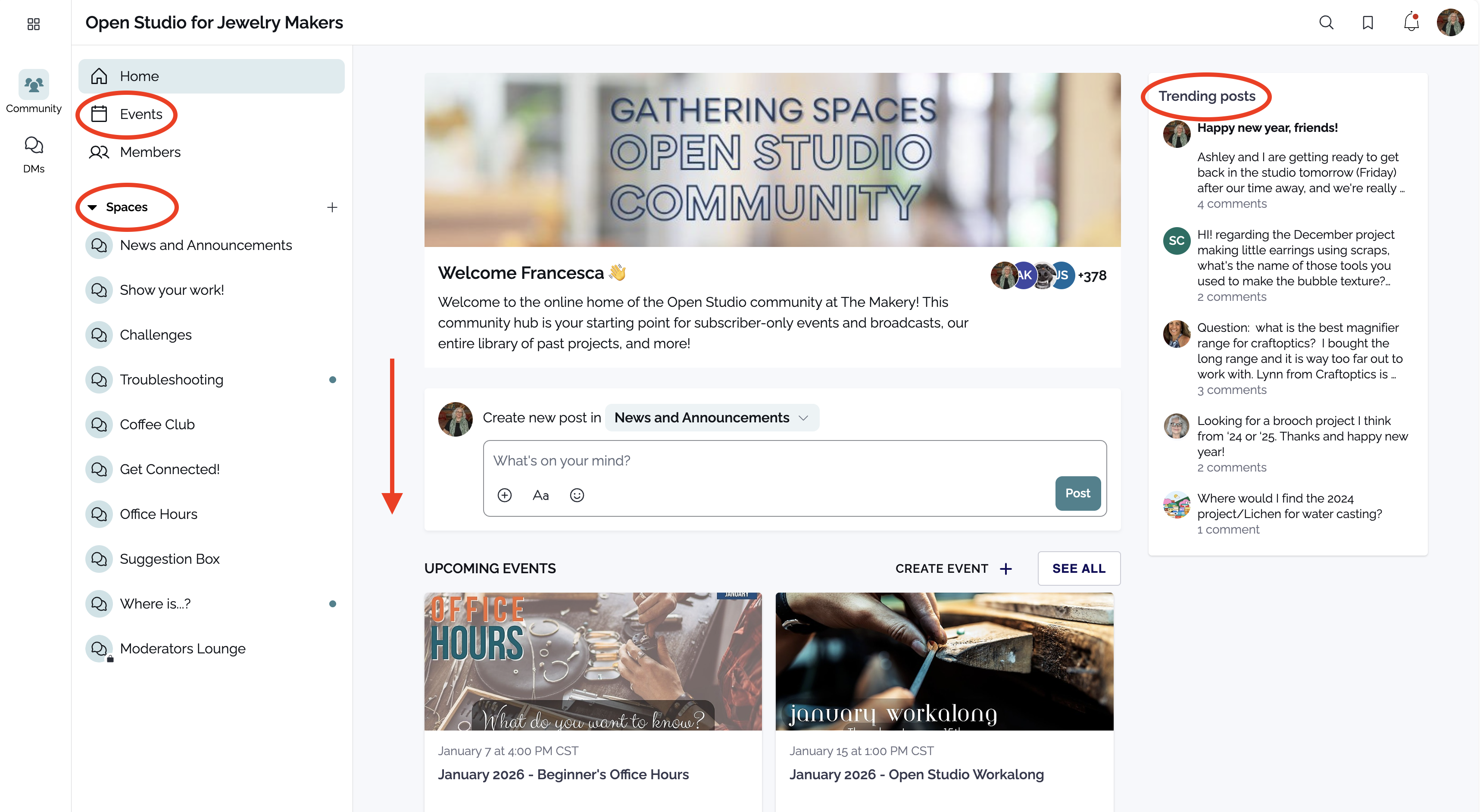The image size is (1480, 812).
Task: Open the app grid switcher icon
Action: point(33,24)
